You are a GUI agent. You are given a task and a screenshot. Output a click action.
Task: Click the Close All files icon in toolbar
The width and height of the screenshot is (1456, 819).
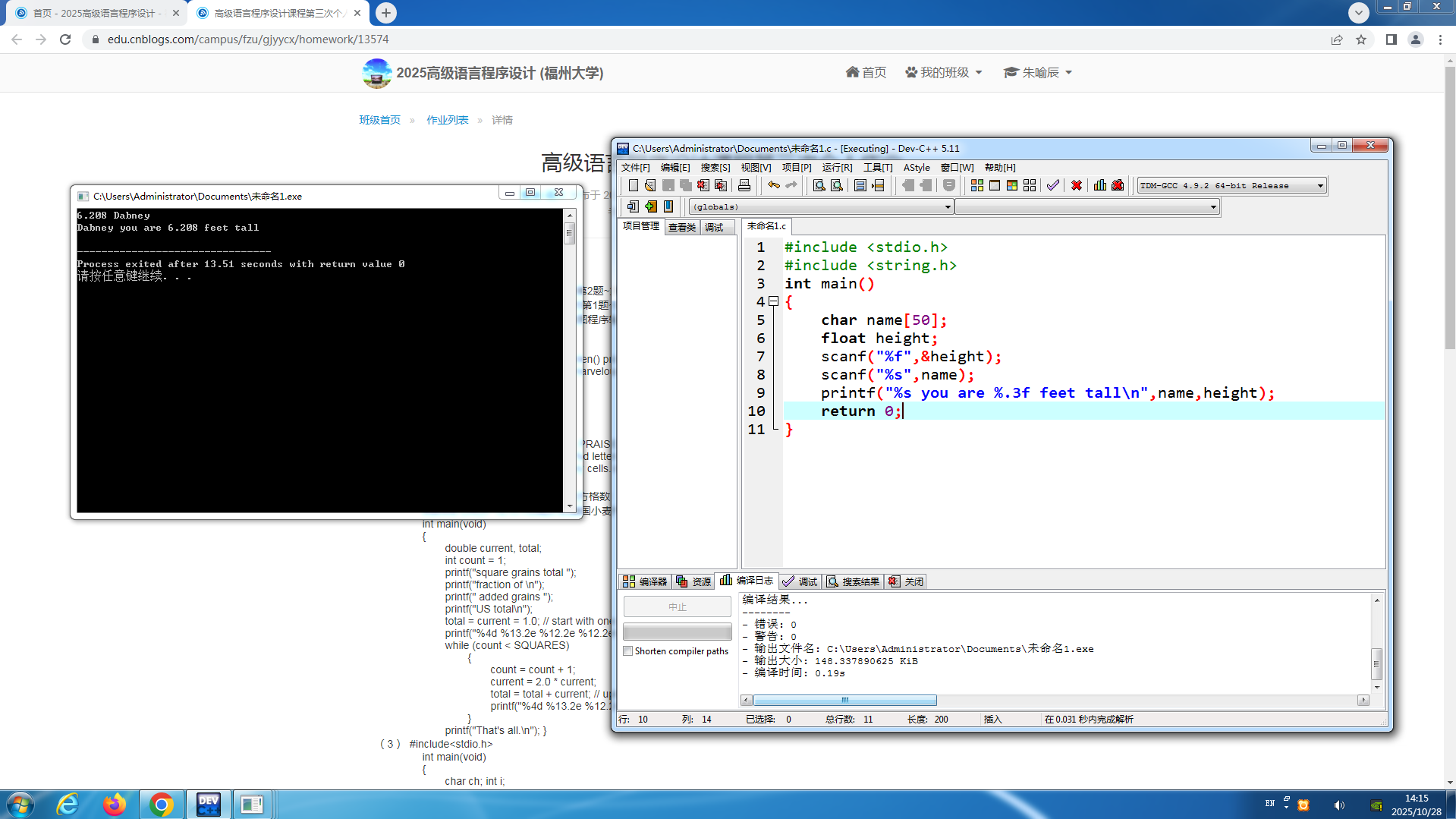click(721, 185)
